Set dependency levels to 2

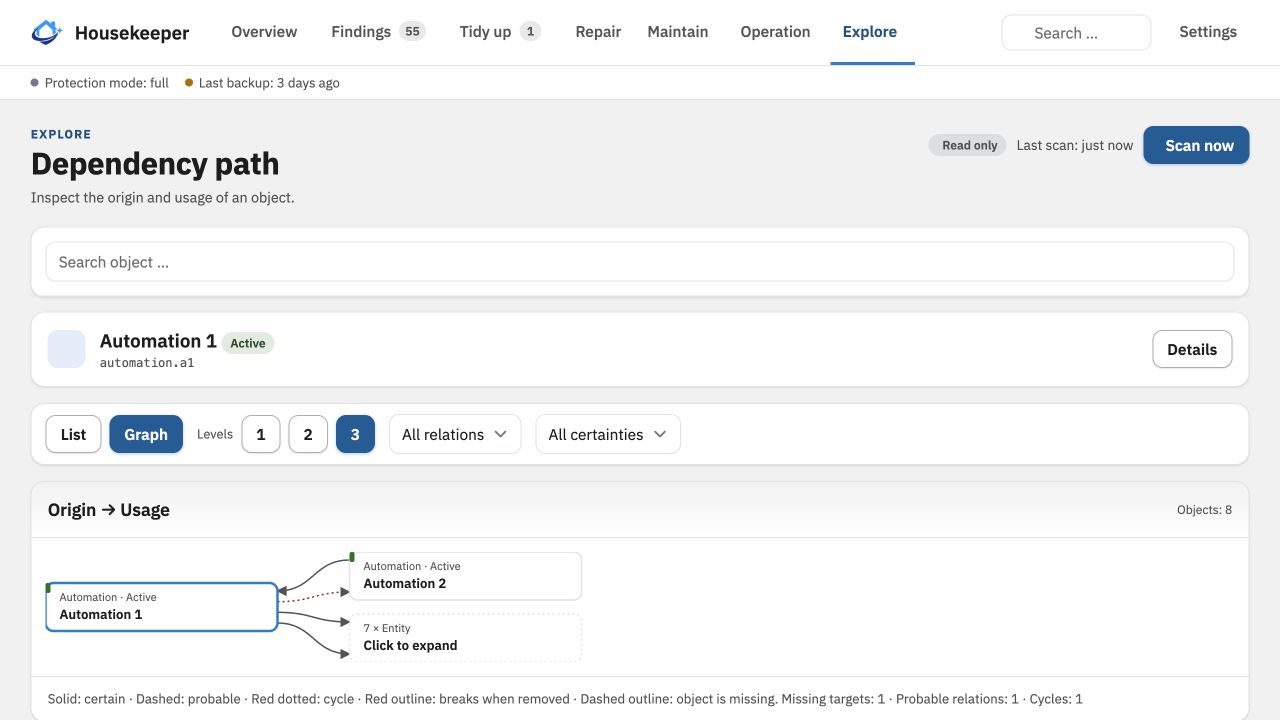click(308, 434)
